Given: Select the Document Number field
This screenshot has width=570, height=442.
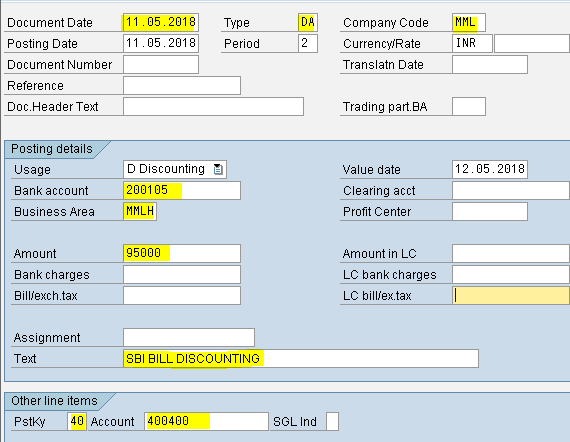Looking at the screenshot, I should point(161,64).
